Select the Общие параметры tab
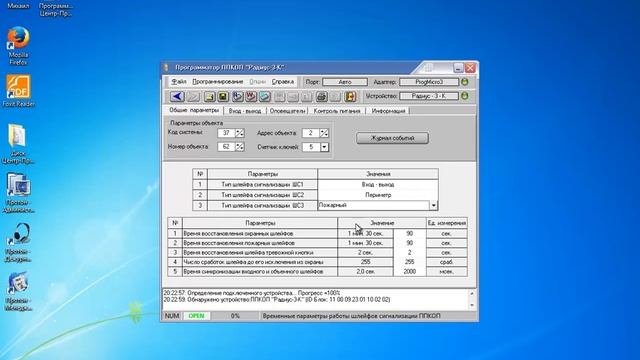Viewport: 640px width, 360px height. click(x=194, y=110)
